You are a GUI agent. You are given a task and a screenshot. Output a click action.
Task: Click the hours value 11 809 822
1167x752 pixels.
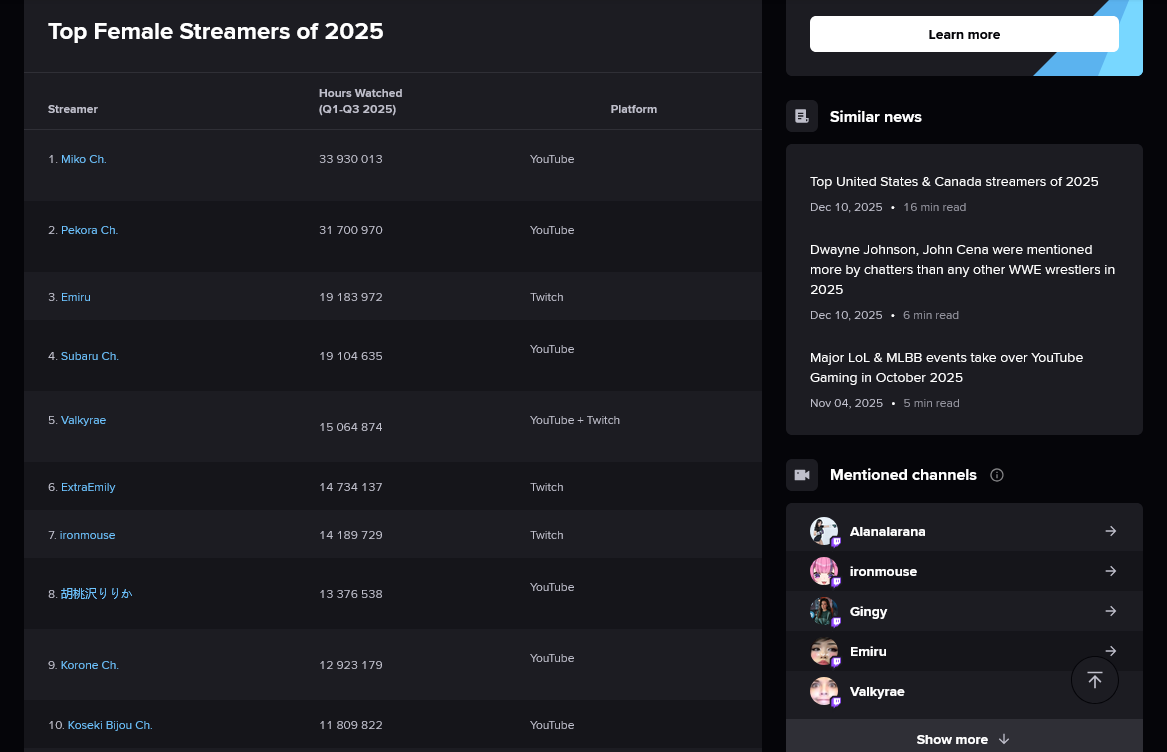(351, 725)
